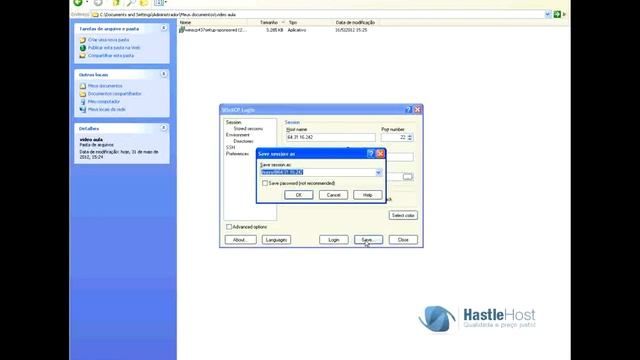This screenshot has width=640, height=360.
Task: Open the address bar dropdown arrow
Action: click(548, 14)
